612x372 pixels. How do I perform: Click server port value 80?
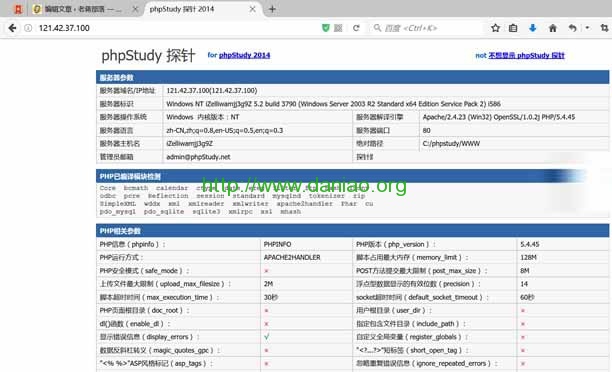[x=426, y=130]
